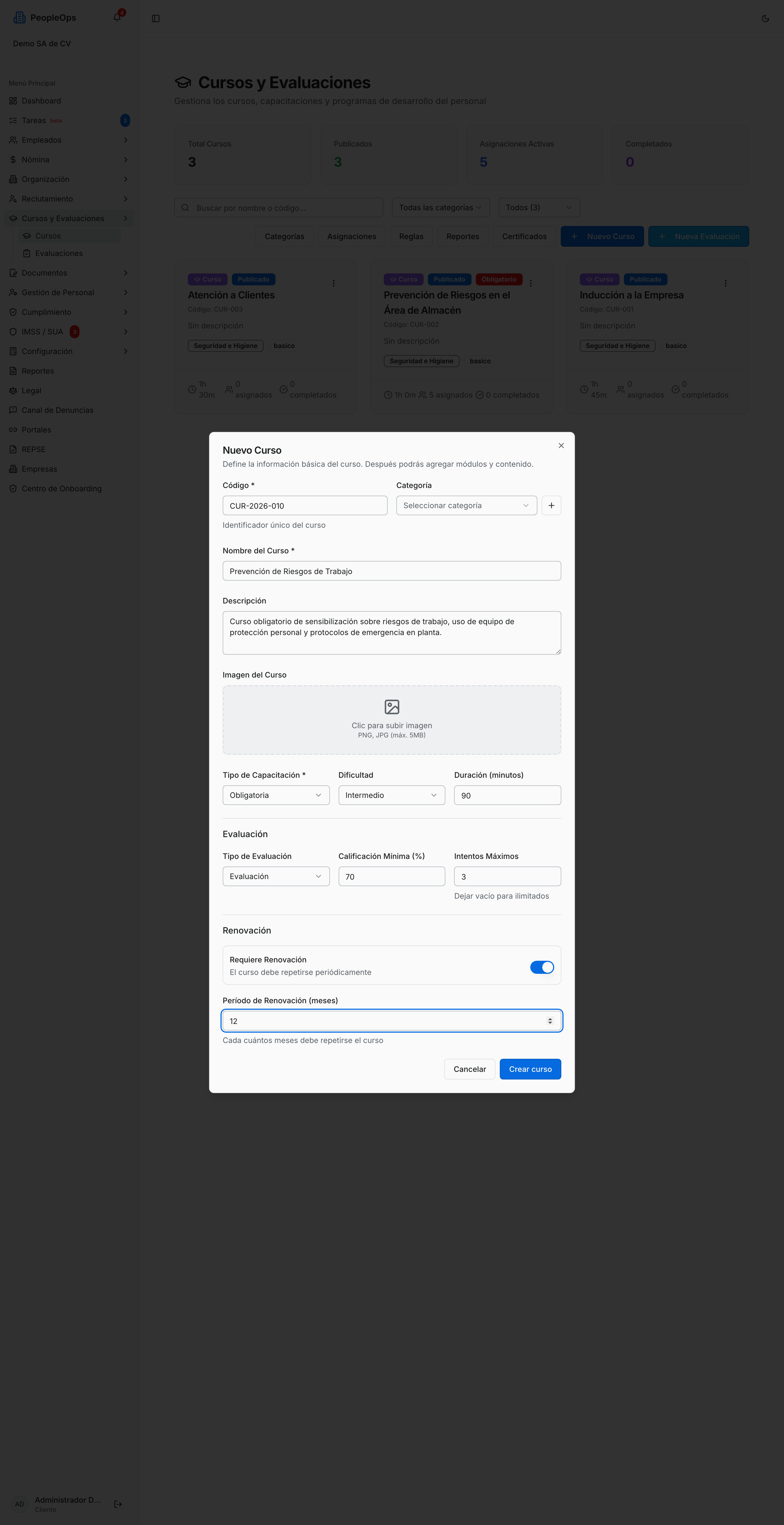The image size is (784, 1525).
Task: Collapse the sidebar with the panel icon
Action: (x=156, y=18)
